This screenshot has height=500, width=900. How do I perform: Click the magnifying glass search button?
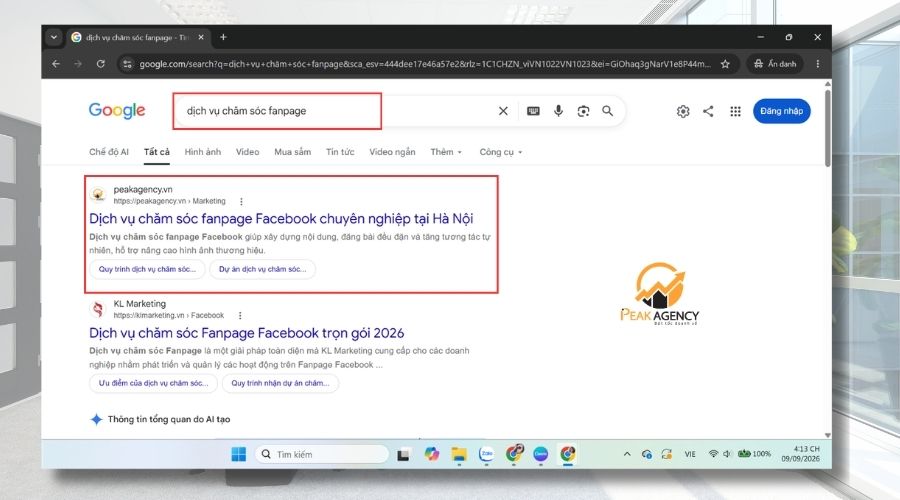click(607, 111)
